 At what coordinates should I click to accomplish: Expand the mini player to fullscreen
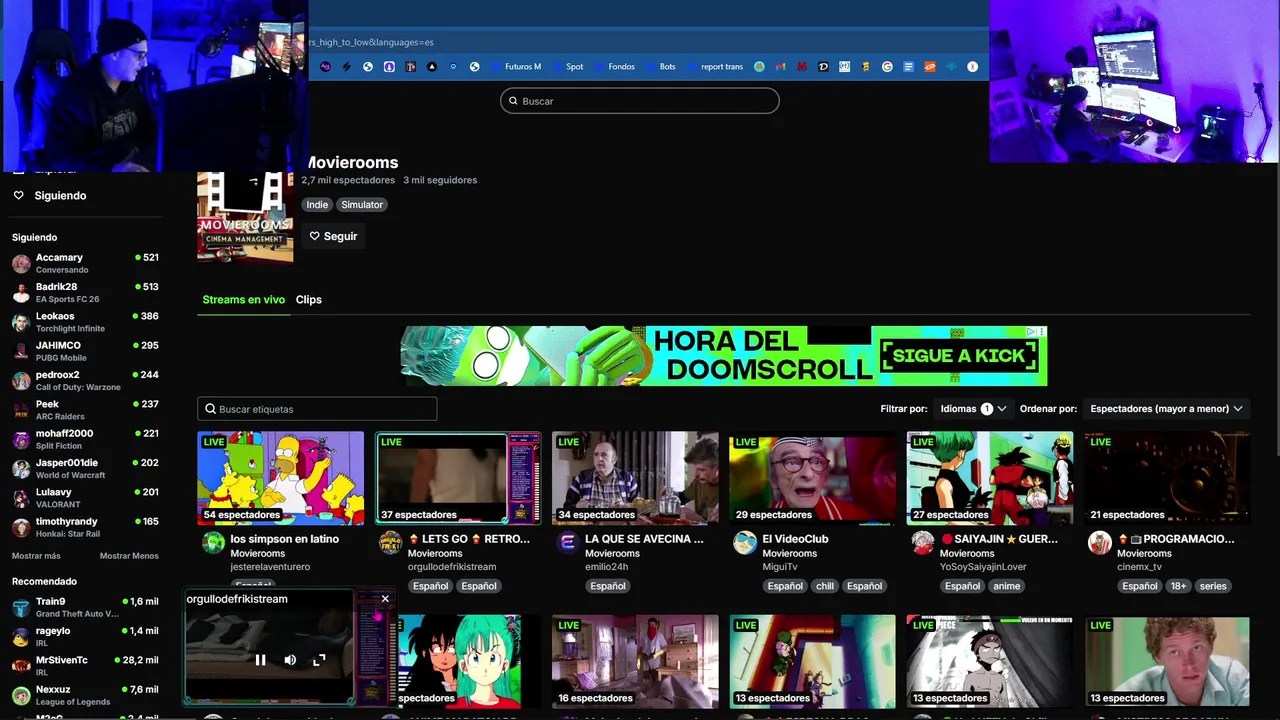coord(319,660)
